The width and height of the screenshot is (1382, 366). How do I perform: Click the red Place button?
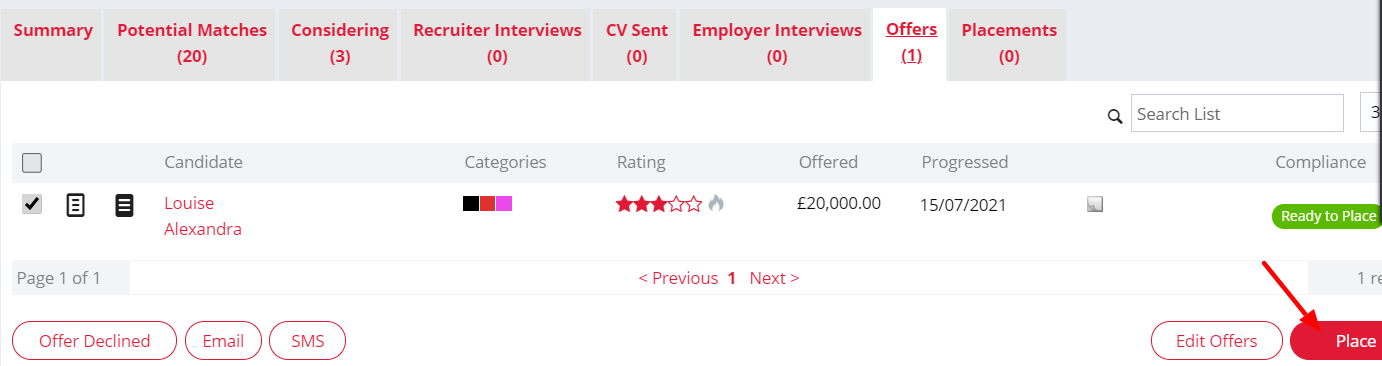coord(1338,341)
